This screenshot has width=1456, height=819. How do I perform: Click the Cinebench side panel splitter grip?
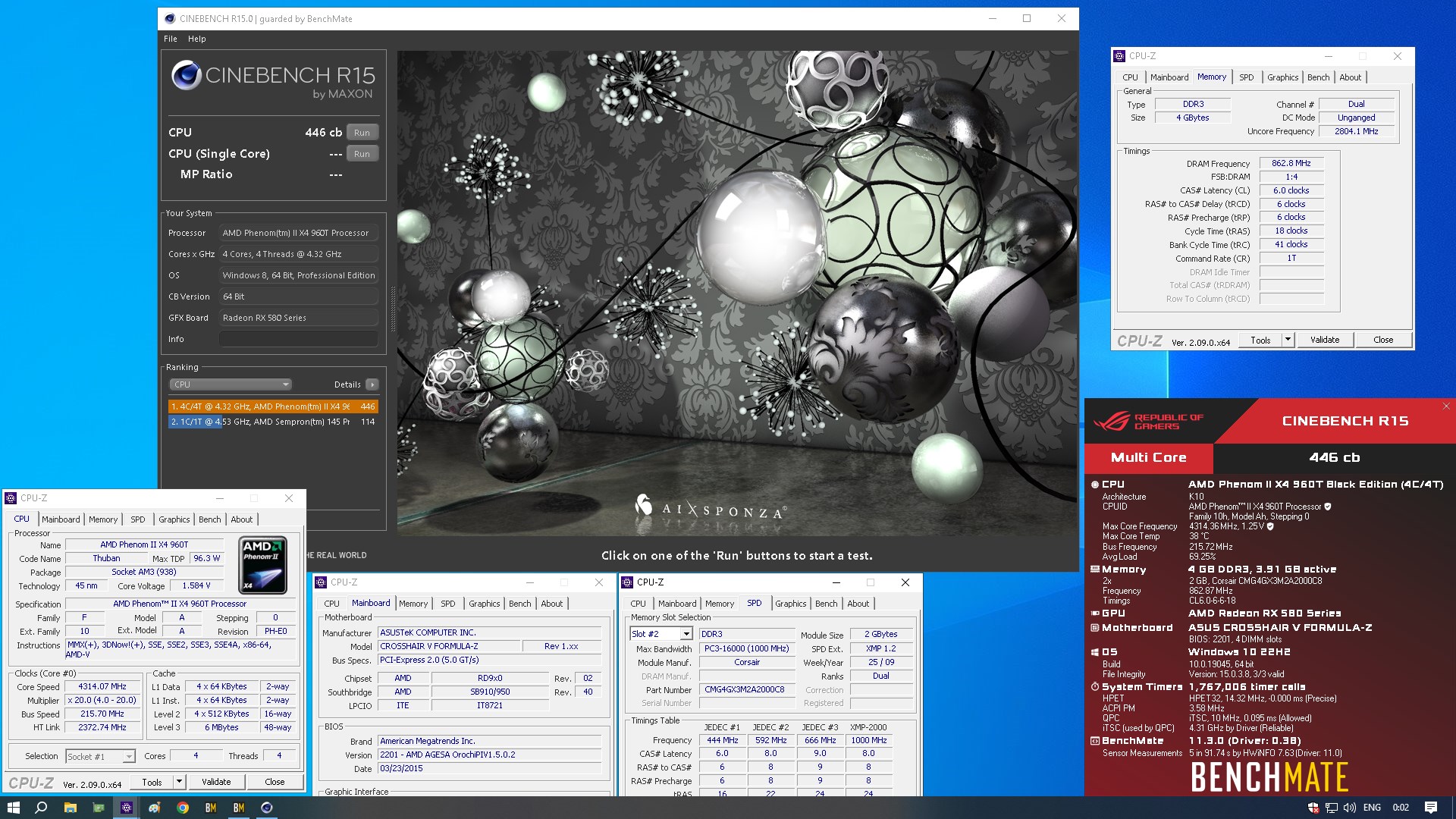pos(393,309)
